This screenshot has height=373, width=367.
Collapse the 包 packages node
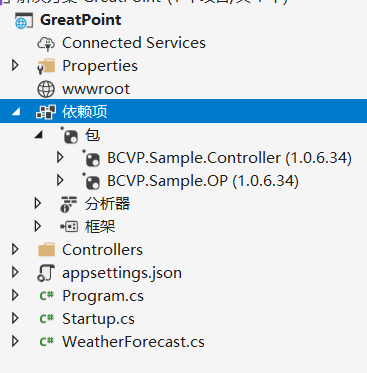click(39, 135)
